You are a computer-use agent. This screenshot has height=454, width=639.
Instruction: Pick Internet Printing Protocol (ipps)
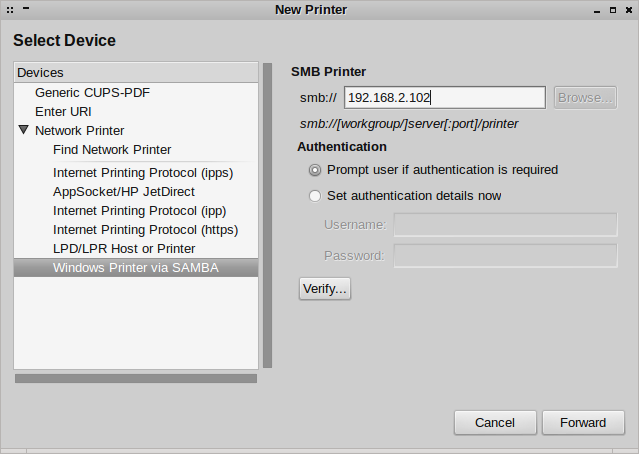(x=143, y=172)
